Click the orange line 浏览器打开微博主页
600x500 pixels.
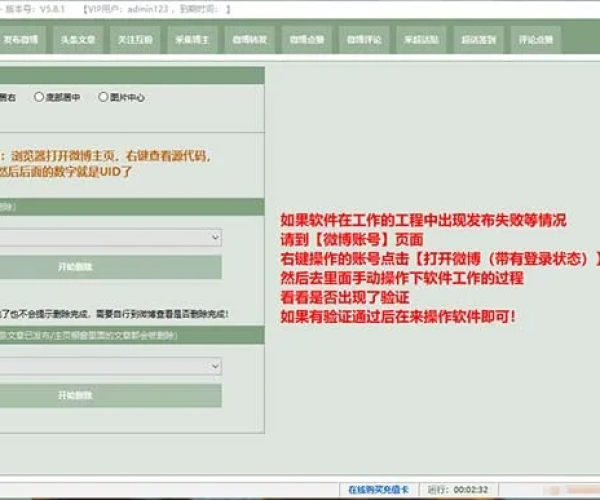click(106, 156)
